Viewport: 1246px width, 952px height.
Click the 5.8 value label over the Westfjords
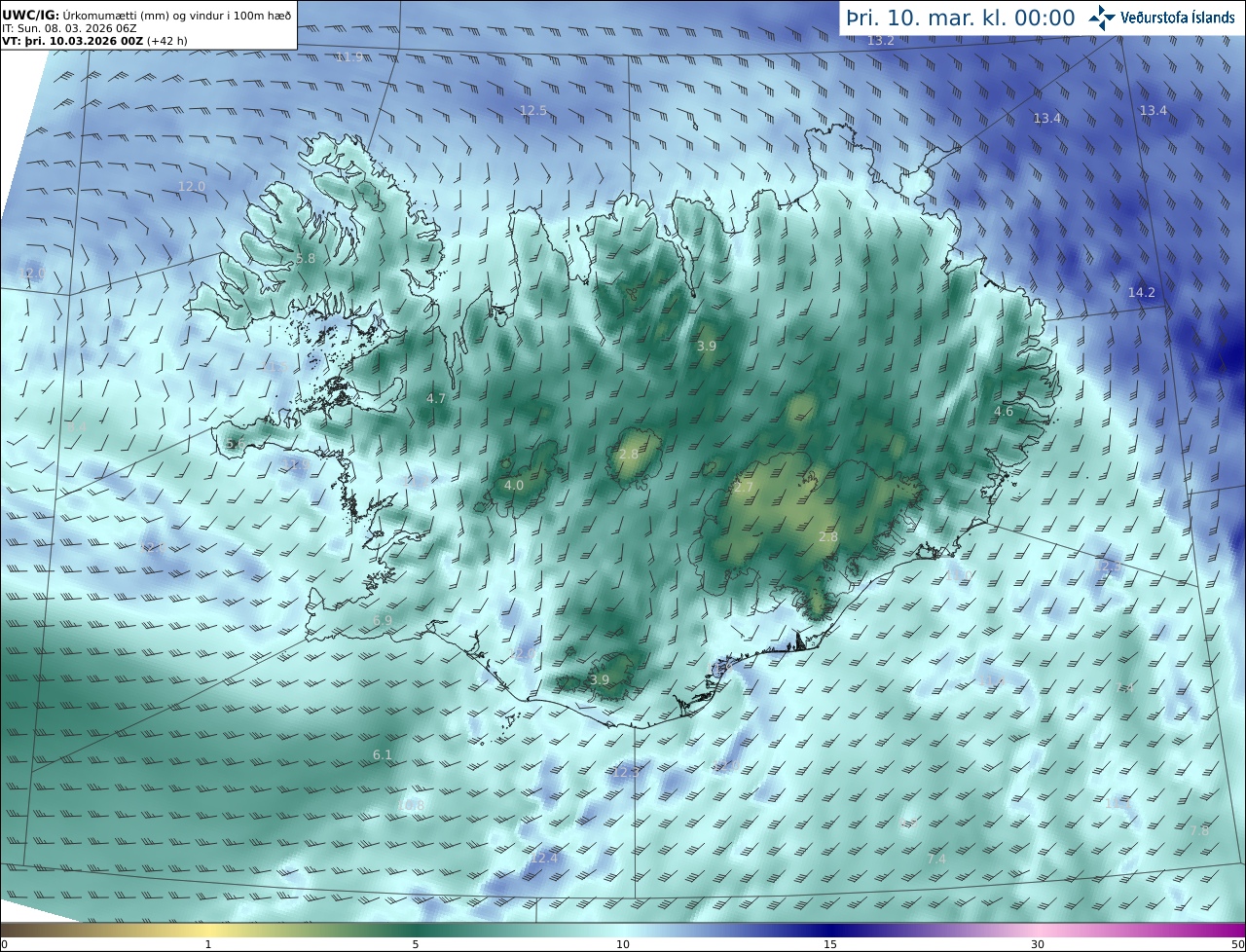click(x=306, y=259)
